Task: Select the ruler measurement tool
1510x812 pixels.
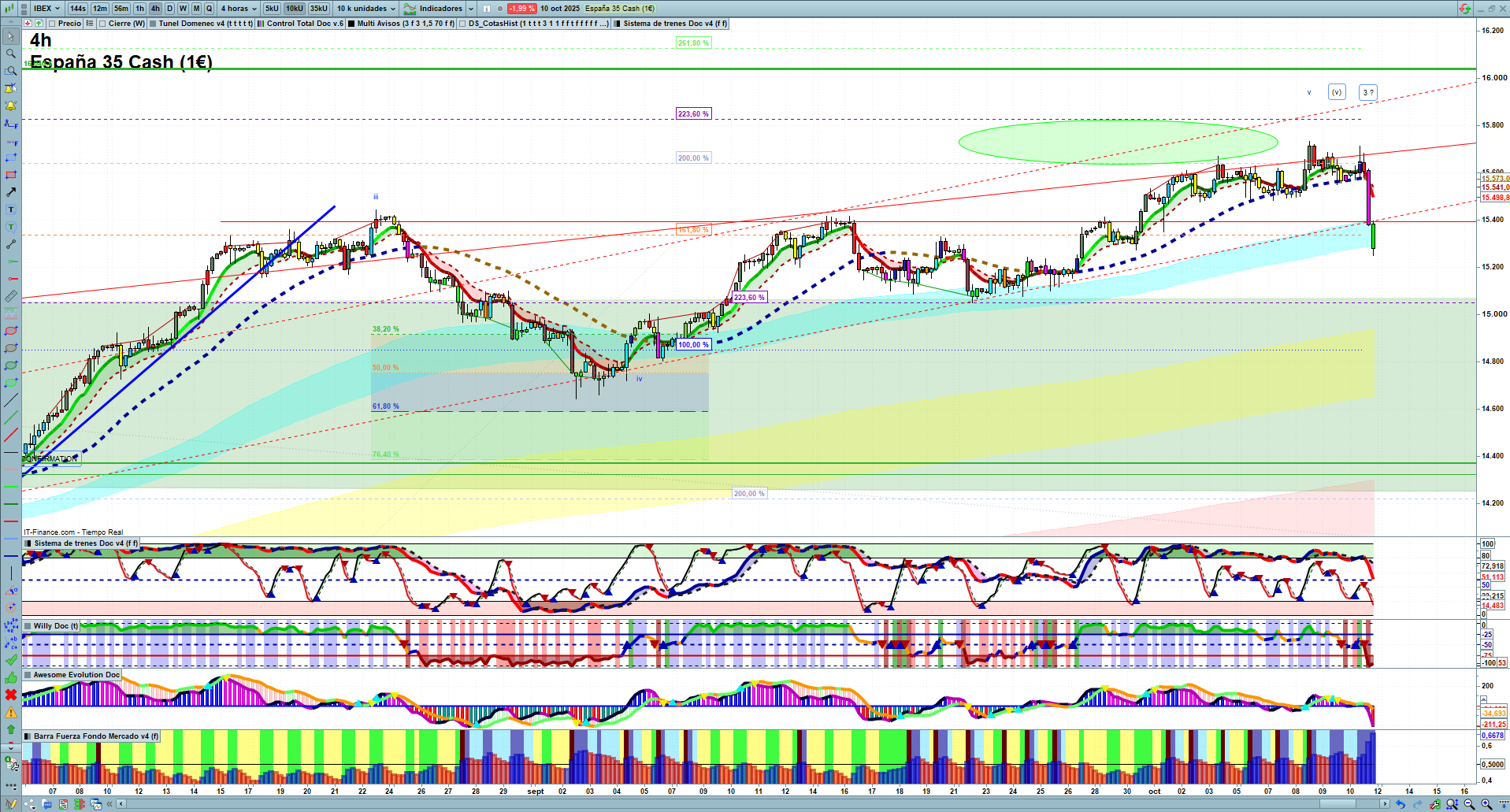Action: point(11,296)
